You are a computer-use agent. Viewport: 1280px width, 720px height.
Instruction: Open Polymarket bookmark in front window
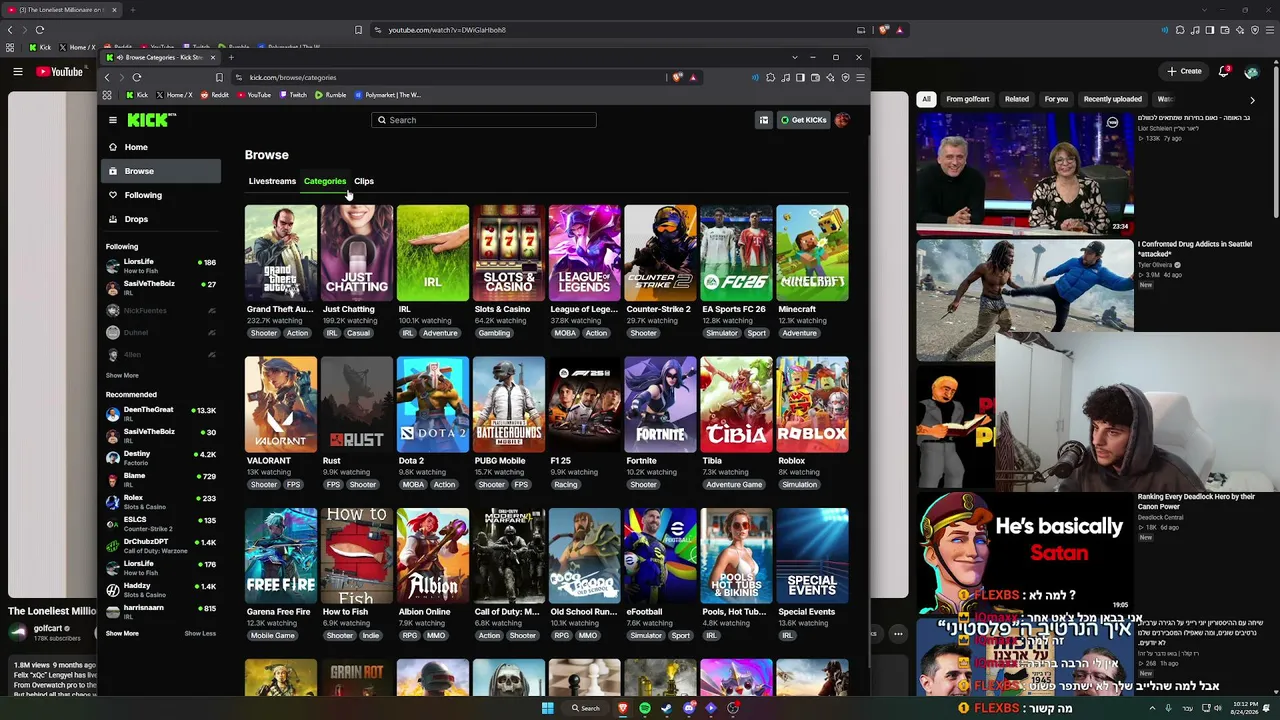click(388, 95)
